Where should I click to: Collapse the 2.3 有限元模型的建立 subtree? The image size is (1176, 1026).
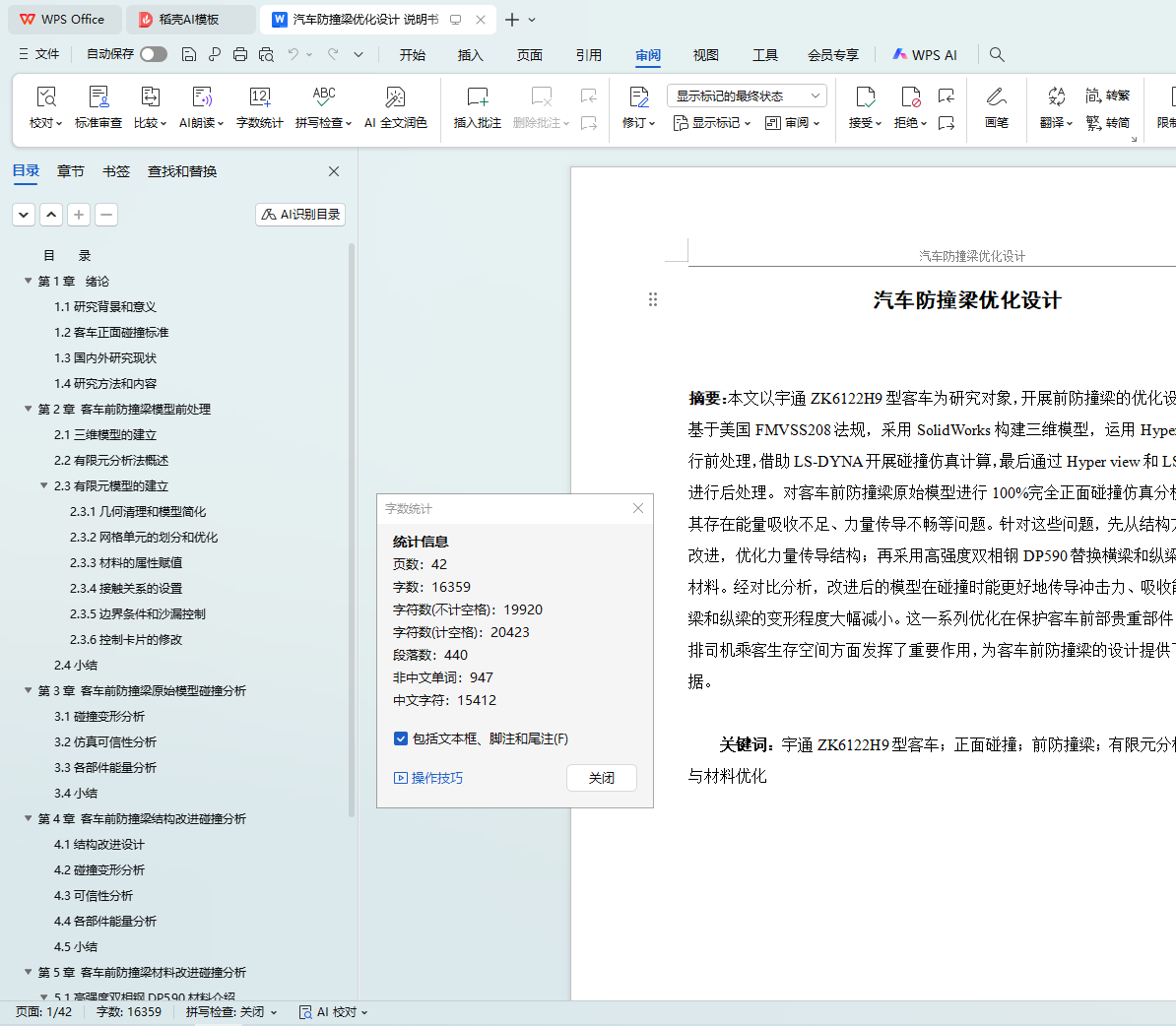click(x=44, y=485)
